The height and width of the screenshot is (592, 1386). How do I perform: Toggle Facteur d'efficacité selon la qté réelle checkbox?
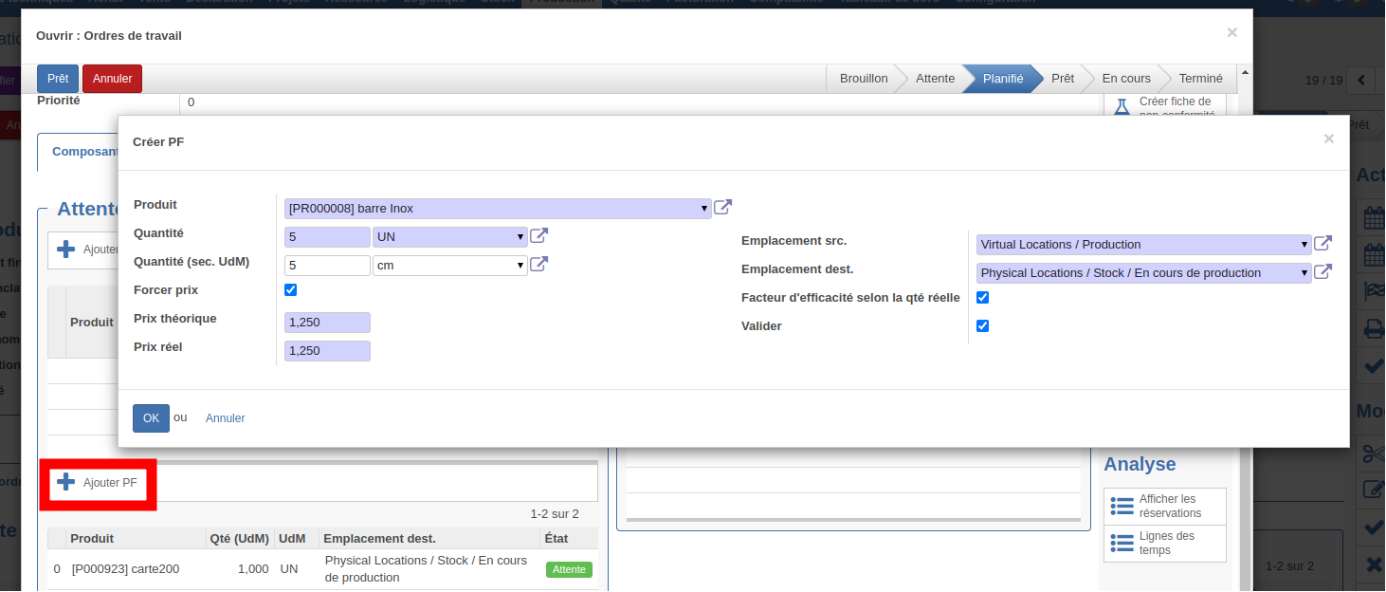(982, 298)
